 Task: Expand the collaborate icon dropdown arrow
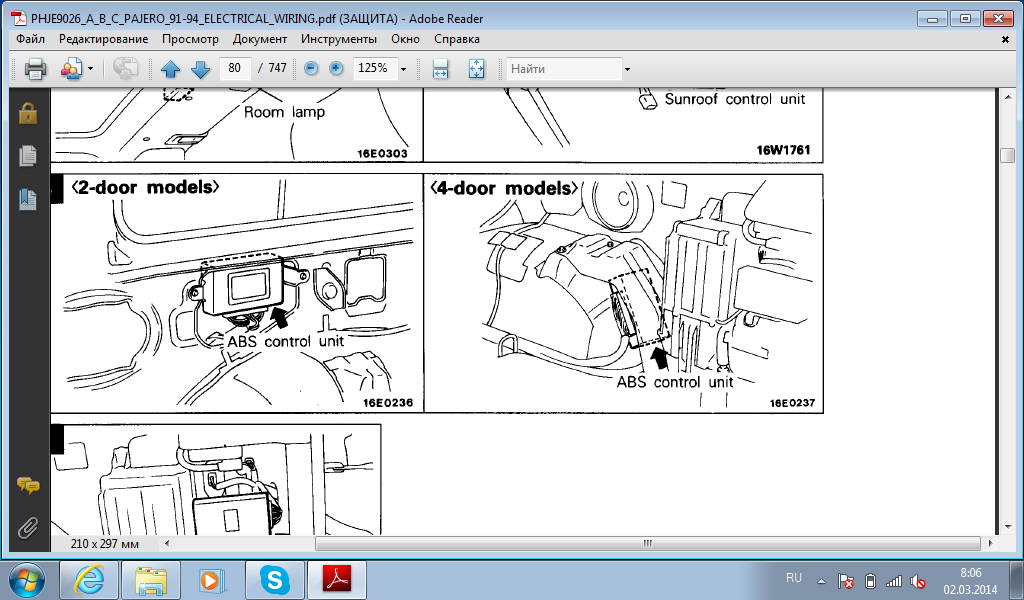pos(90,69)
